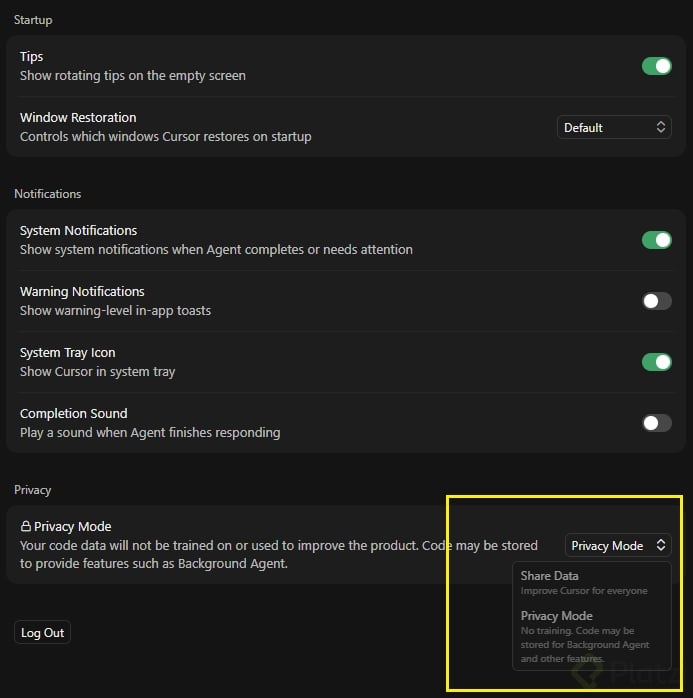Click 'Show rotating tips on the empty screen'
This screenshot has width=693, height=698.
click(133, 76)
